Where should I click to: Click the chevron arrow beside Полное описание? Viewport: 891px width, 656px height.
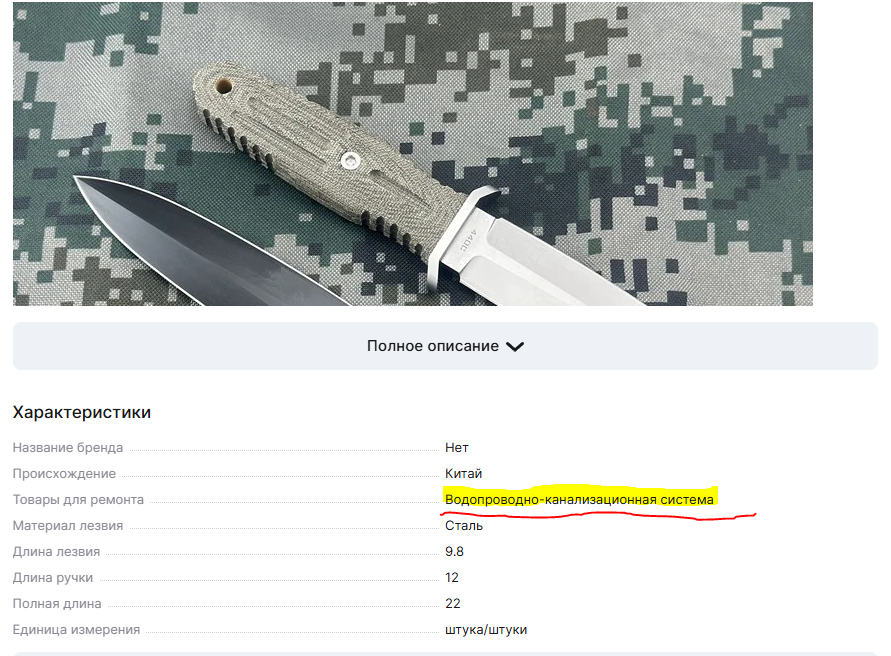pyautogui.click(x=515, y=347)
